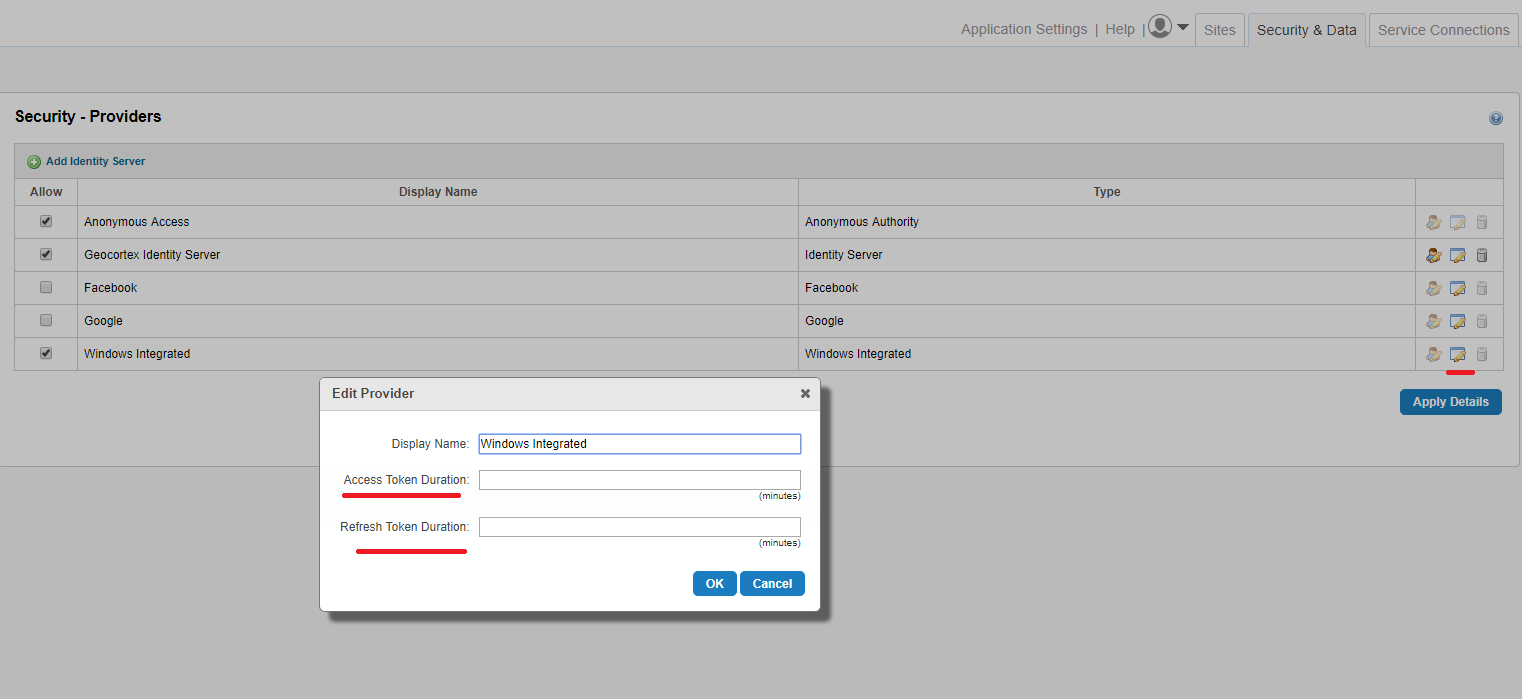Click the trash icon in Google row

point(1482,321)
